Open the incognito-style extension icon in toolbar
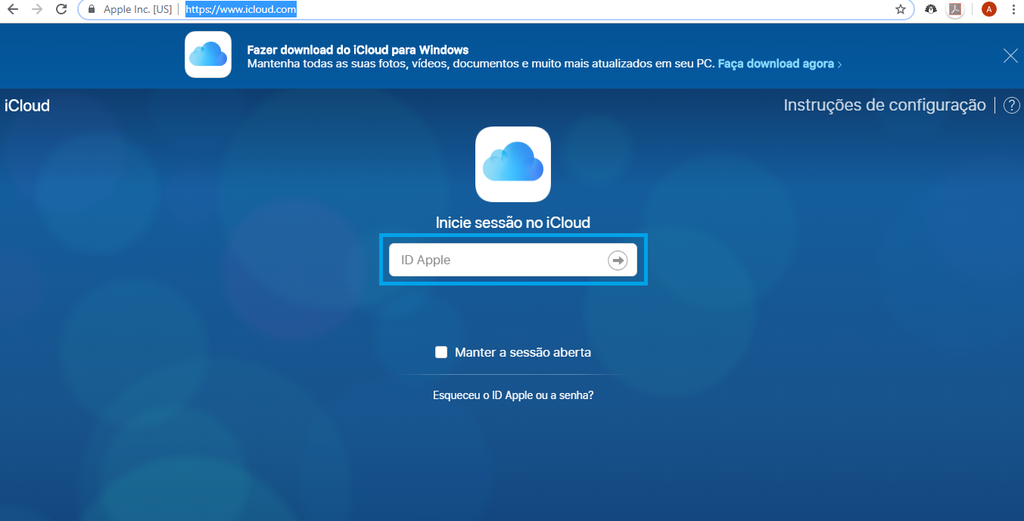The height and width of the screenshot is (521, 1024). [x=931, y=9]
